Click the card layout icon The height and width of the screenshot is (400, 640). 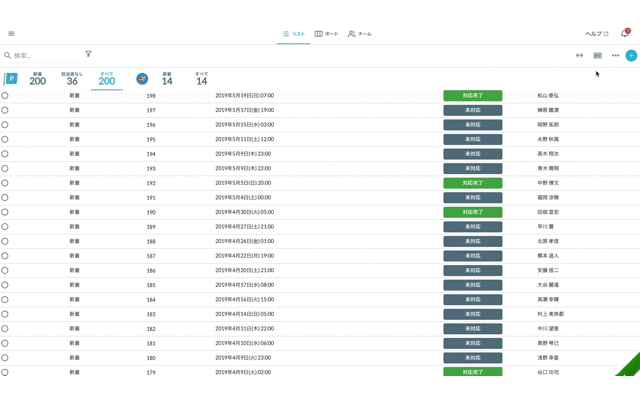click(x=597, y=55)
